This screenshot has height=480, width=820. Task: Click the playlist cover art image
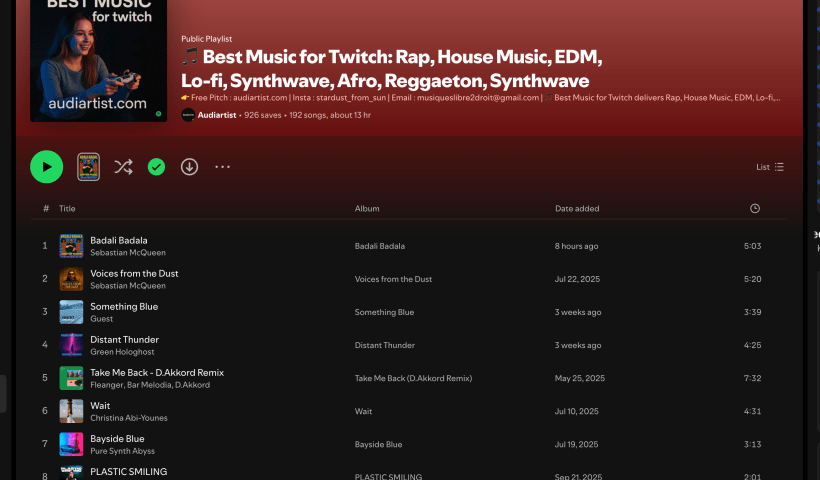98,60
